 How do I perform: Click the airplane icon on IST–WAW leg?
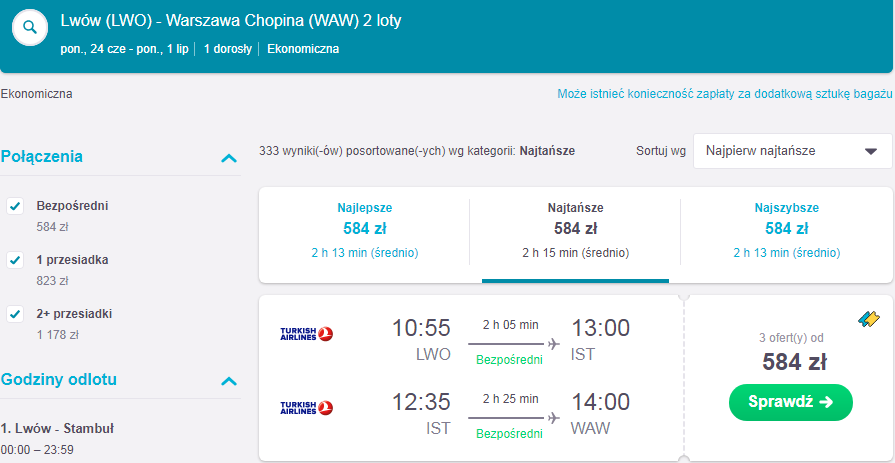point(553,417)
